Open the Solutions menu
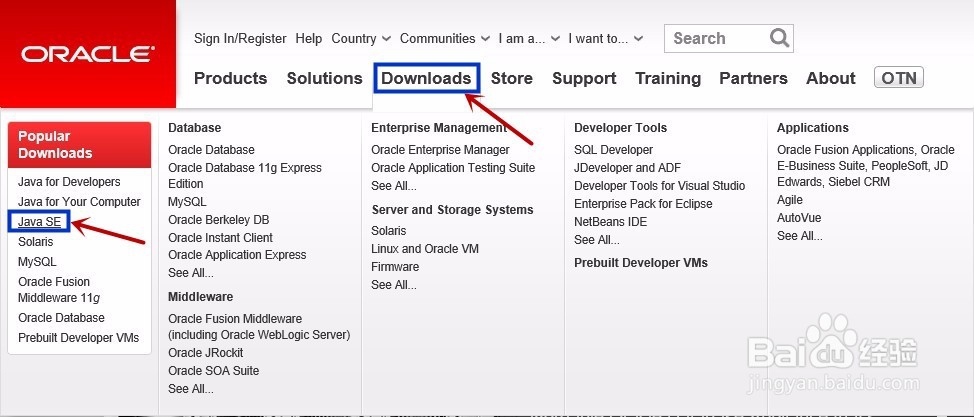Viewport: 974px width, 417px height. point(324,78)
